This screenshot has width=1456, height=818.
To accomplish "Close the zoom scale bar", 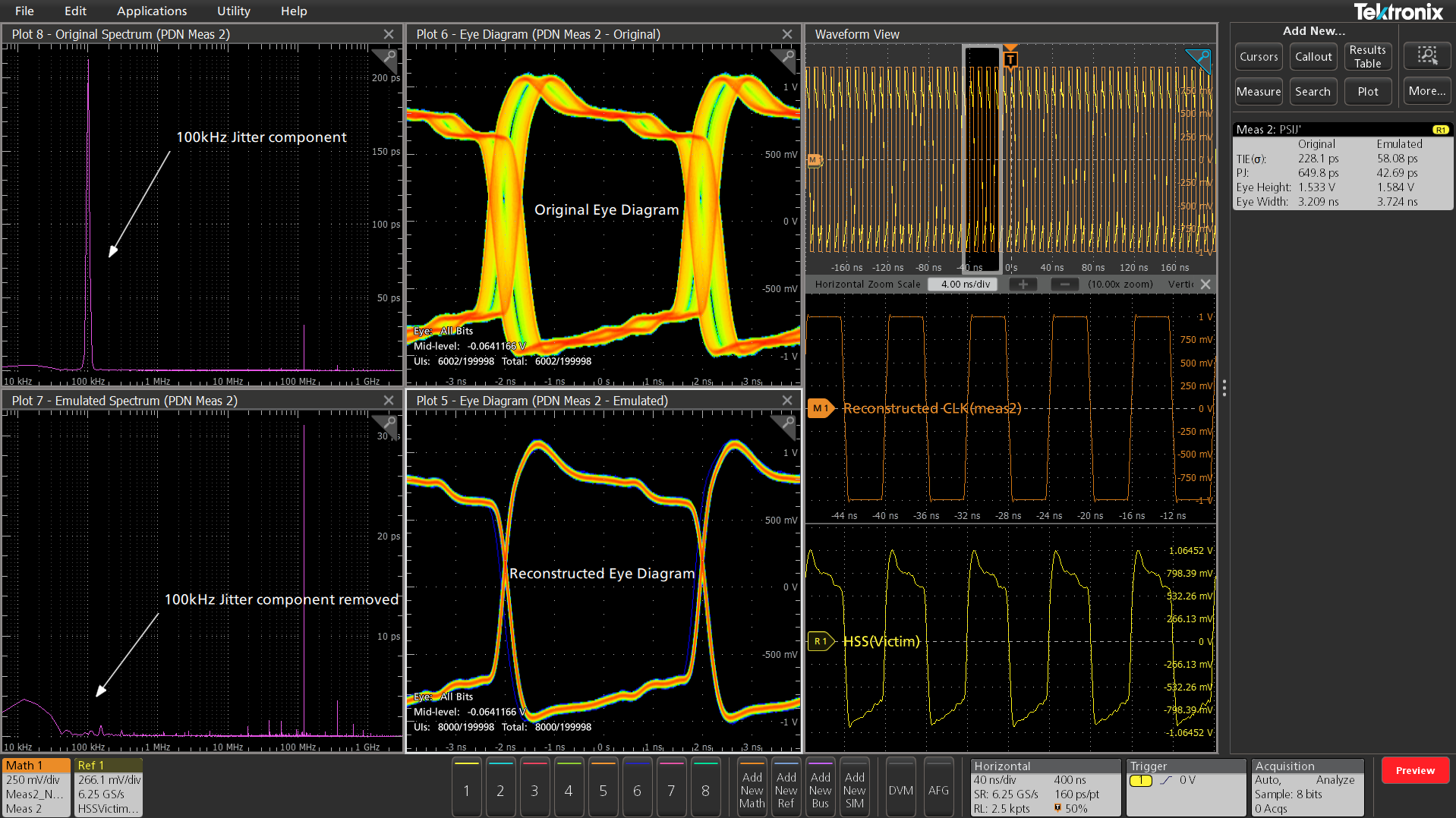I will pos(1205,285).
